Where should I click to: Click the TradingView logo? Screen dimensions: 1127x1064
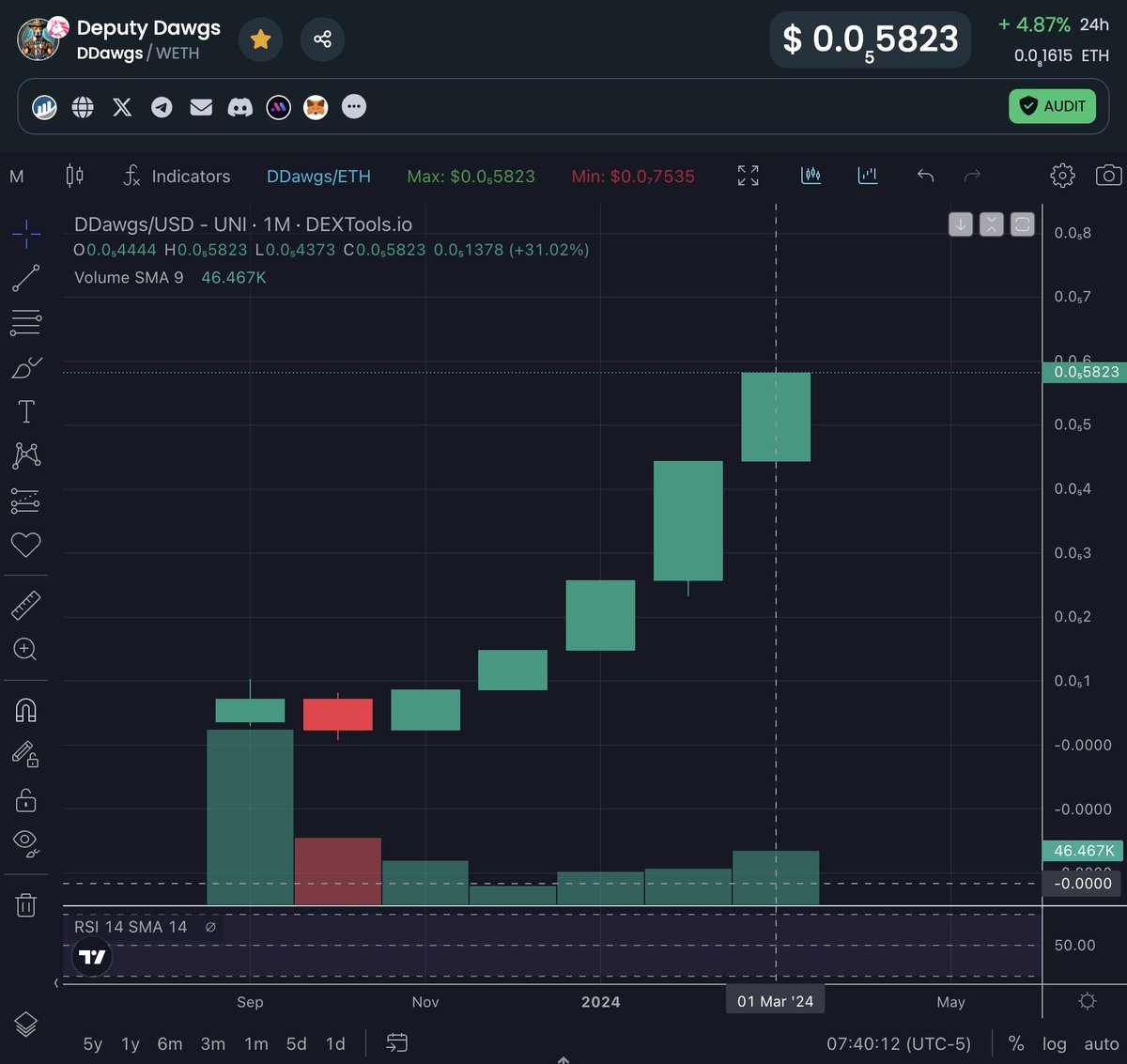92,957
